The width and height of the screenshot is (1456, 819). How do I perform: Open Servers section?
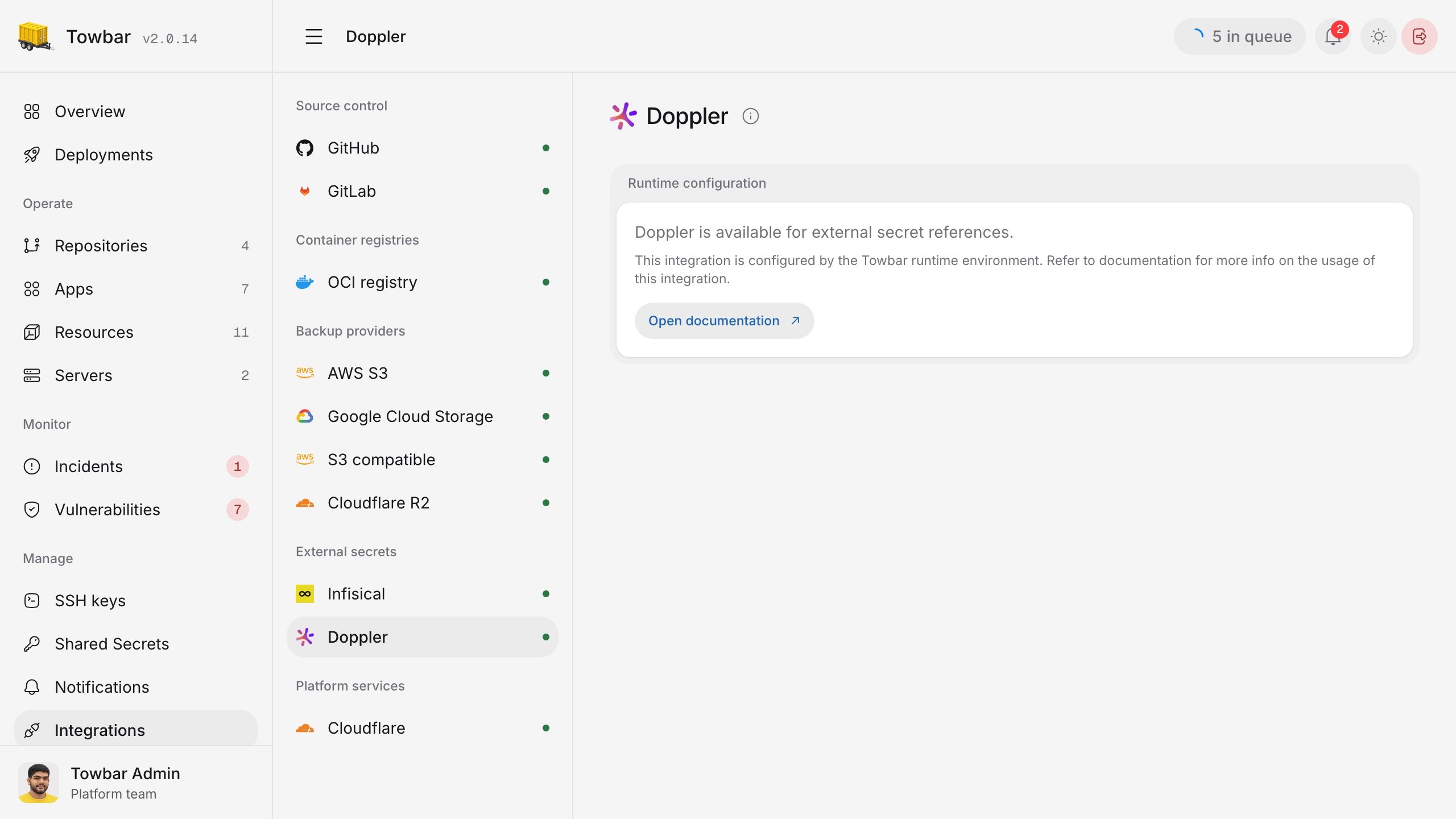pyautogui.click(x=135, y=375)
